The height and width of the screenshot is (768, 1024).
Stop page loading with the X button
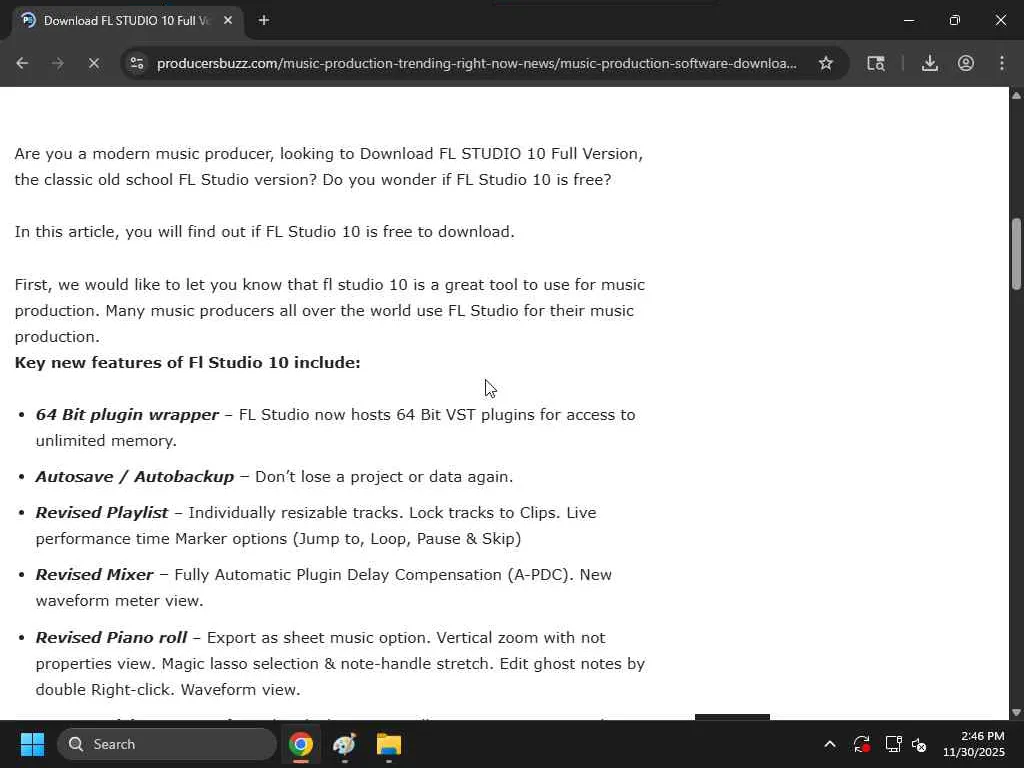93,63
